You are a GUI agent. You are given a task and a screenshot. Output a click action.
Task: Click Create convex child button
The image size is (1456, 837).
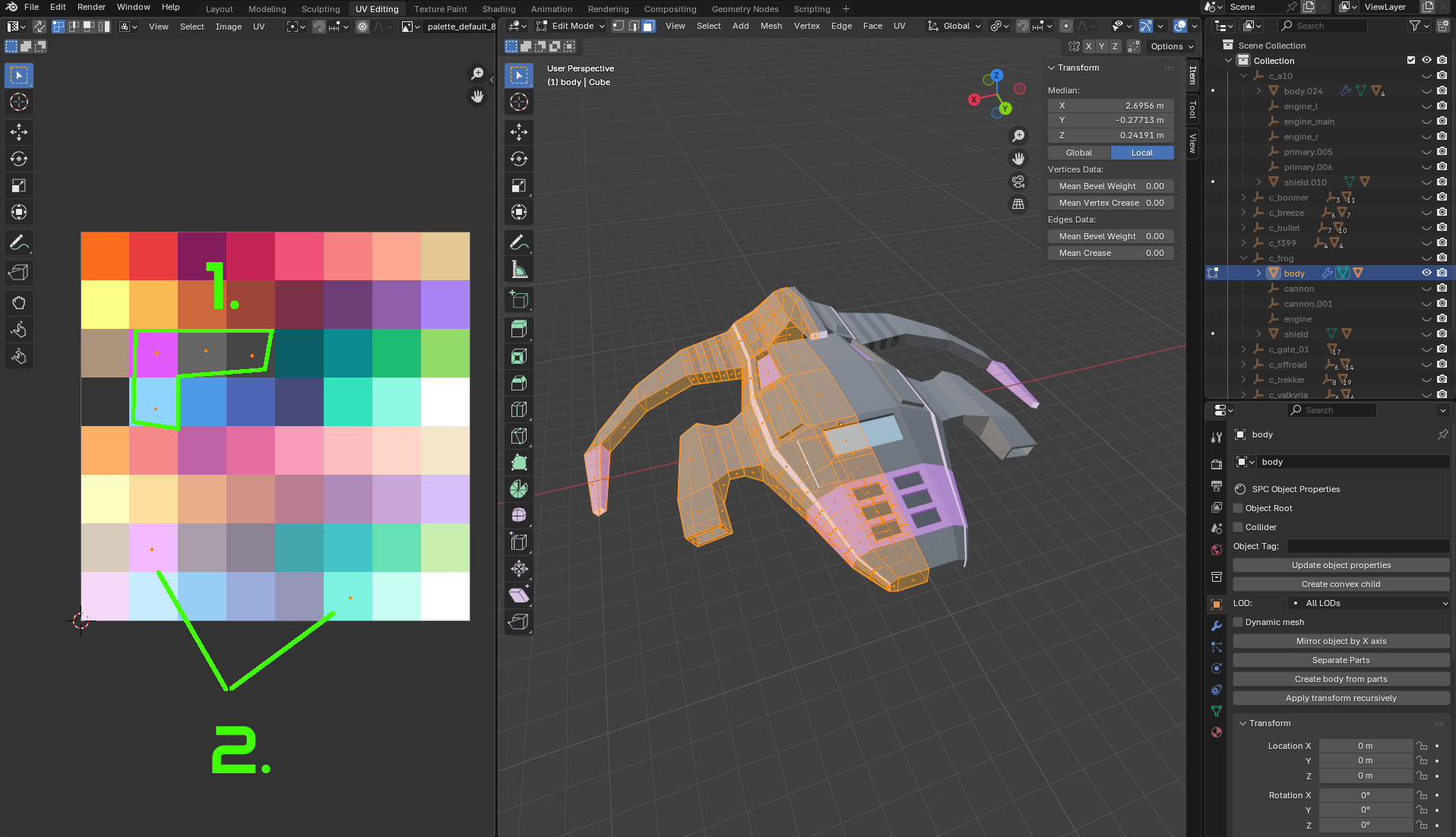(x=1340, y=584)
